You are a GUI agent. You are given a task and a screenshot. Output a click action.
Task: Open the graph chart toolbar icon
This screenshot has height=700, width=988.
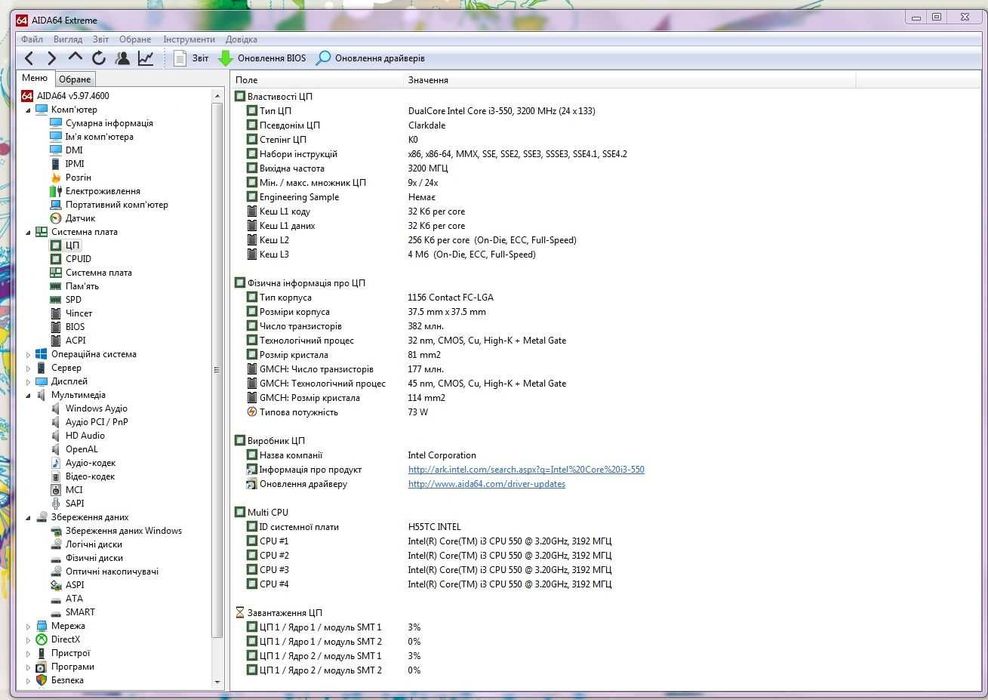(146, 59)
